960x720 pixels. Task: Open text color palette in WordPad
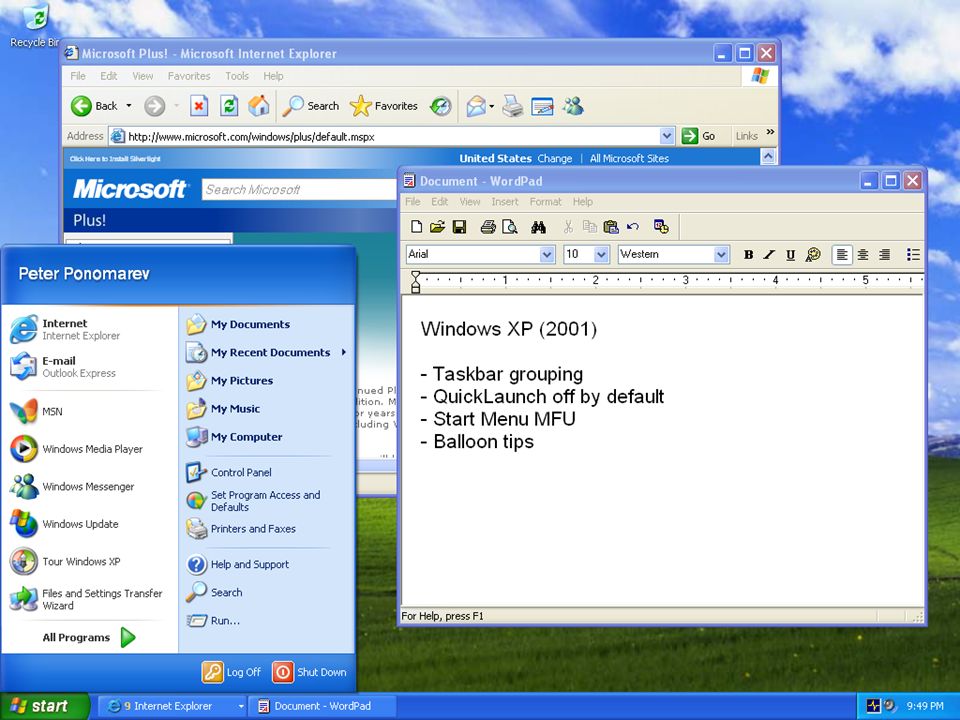pyautogui.click(x=812, y=255)
